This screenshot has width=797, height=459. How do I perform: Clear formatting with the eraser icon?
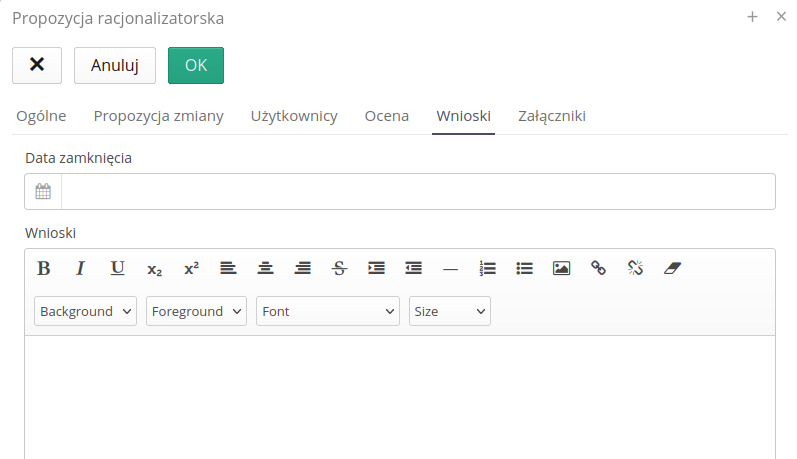[672, 268]
